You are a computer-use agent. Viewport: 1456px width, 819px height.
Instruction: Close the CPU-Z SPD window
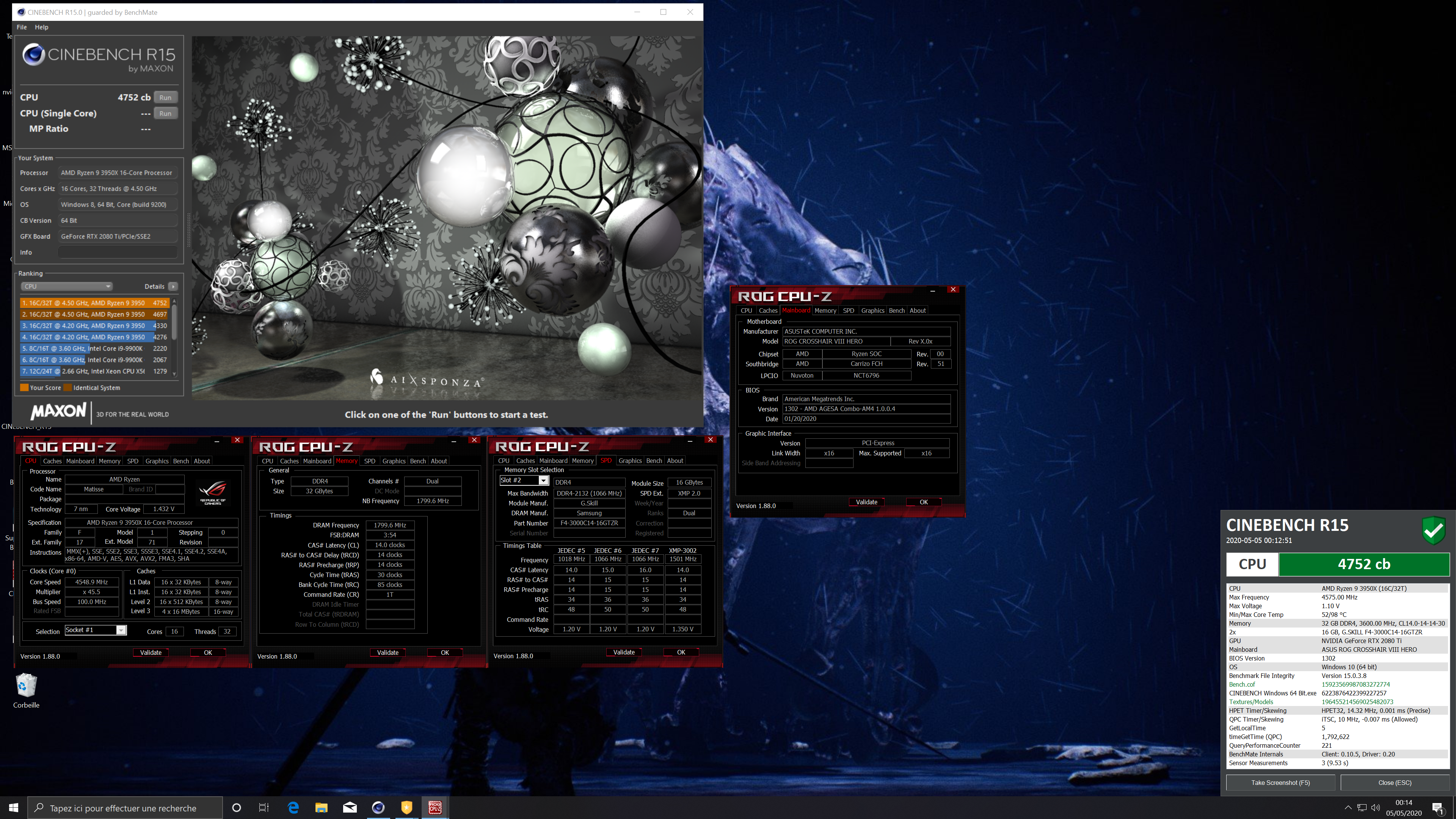coord(711,440)
